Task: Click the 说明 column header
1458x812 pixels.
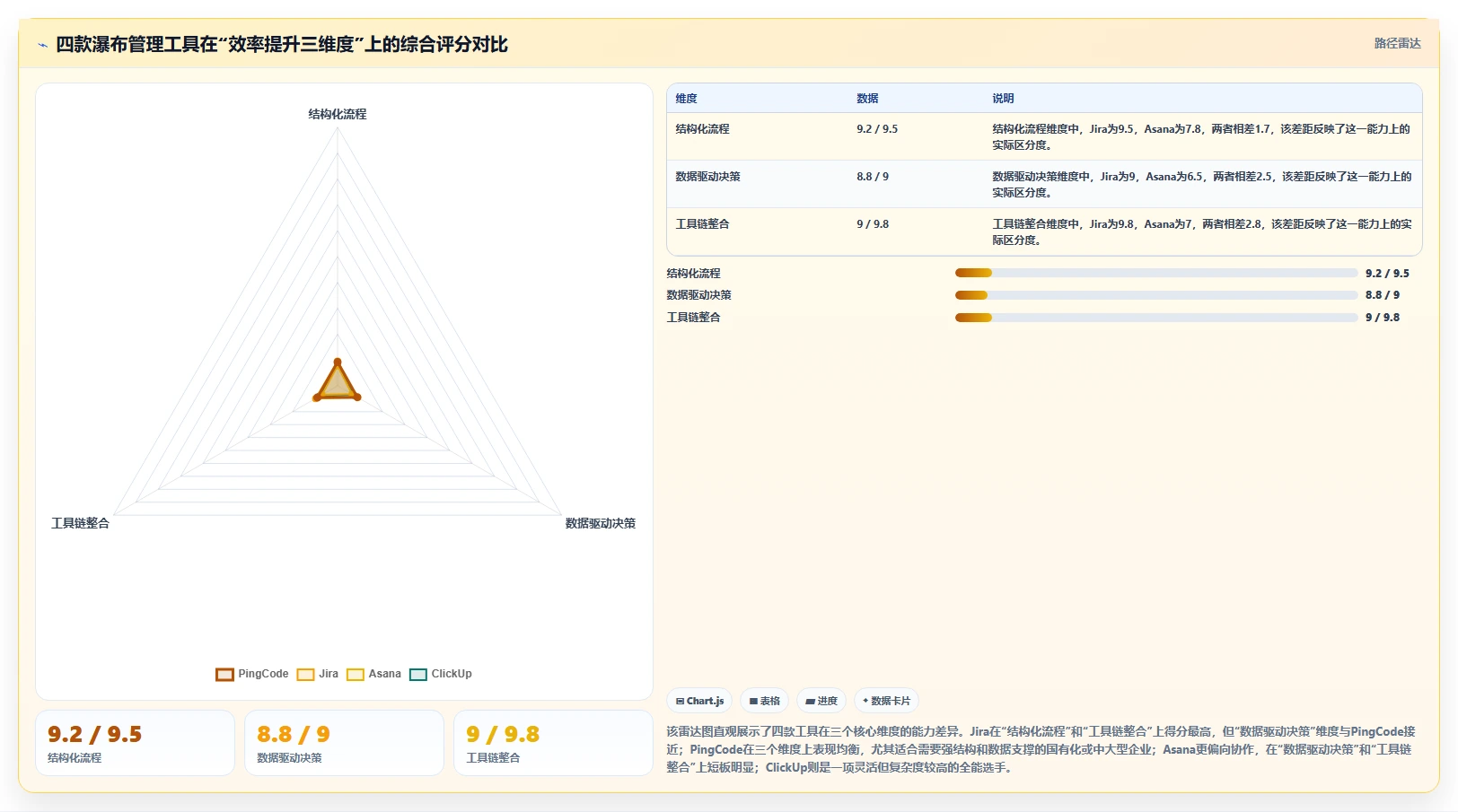Action: tap(1003, 99)
